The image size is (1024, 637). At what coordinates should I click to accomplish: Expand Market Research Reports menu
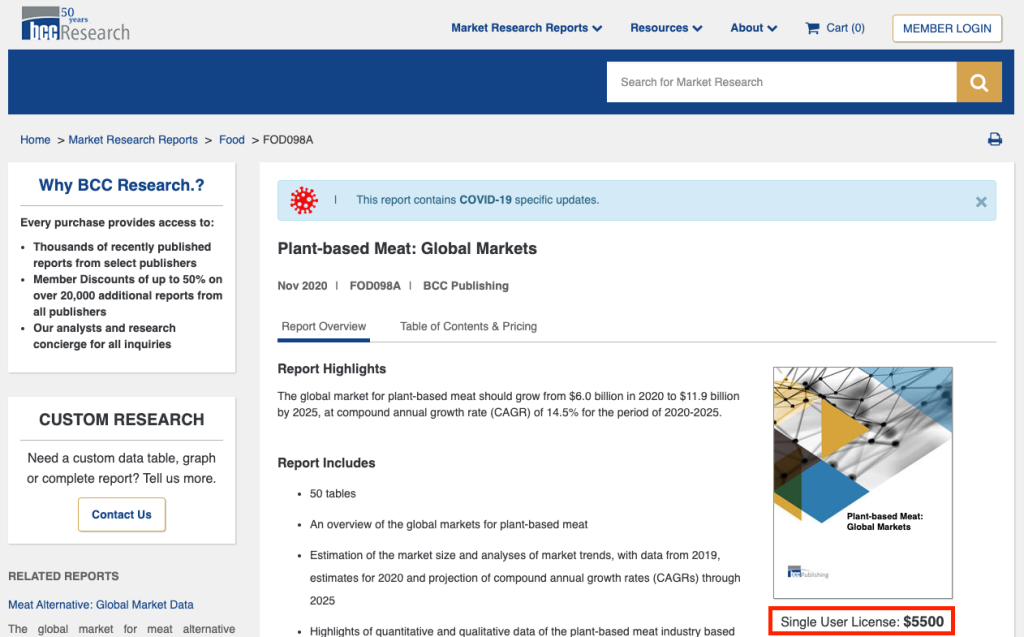[526, 28]
